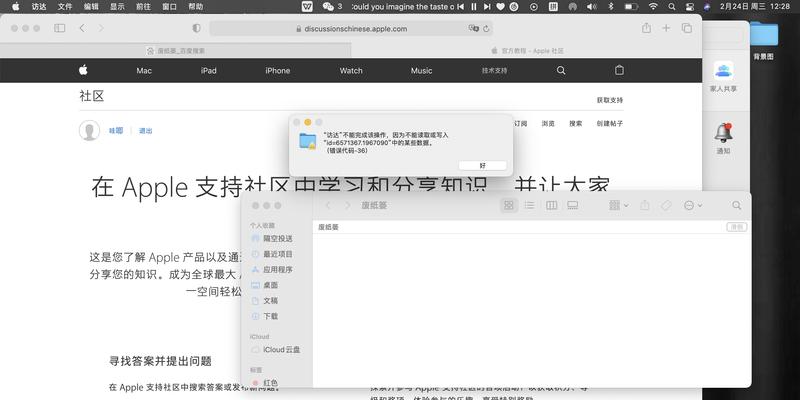
Task: Click the Safari address bar
Action: pyautogui.click(x=351, y=29)
